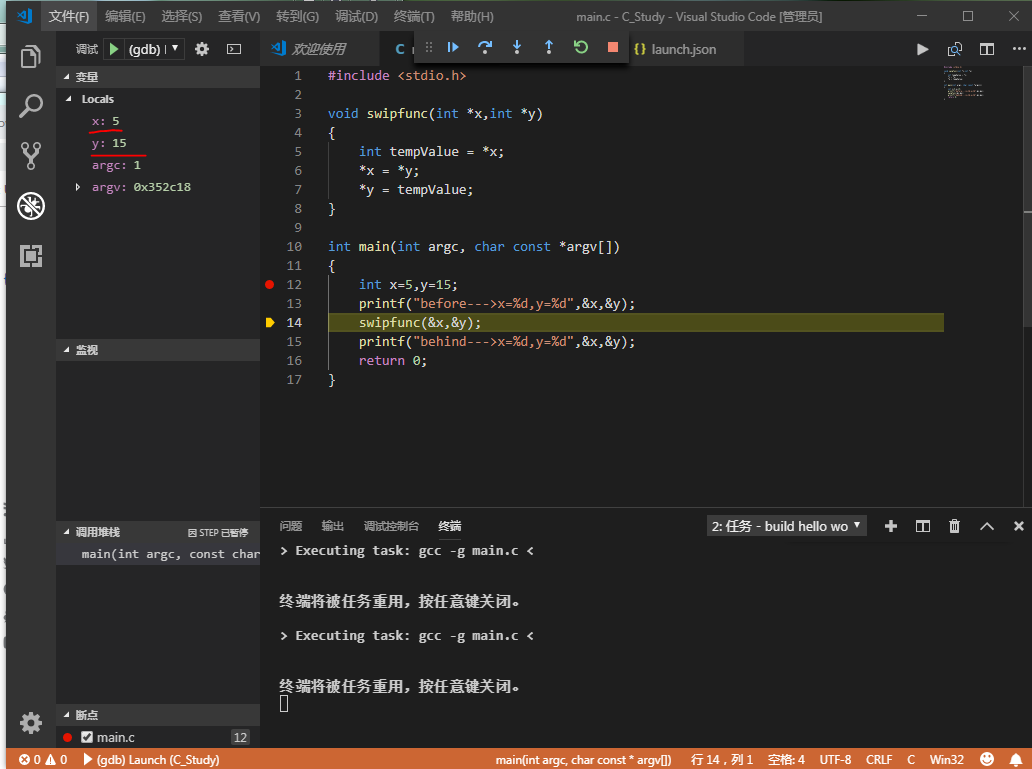Screen dimensions: 1032x769
Task: Stop debugging with red square
Action: [x=613, y=47]
